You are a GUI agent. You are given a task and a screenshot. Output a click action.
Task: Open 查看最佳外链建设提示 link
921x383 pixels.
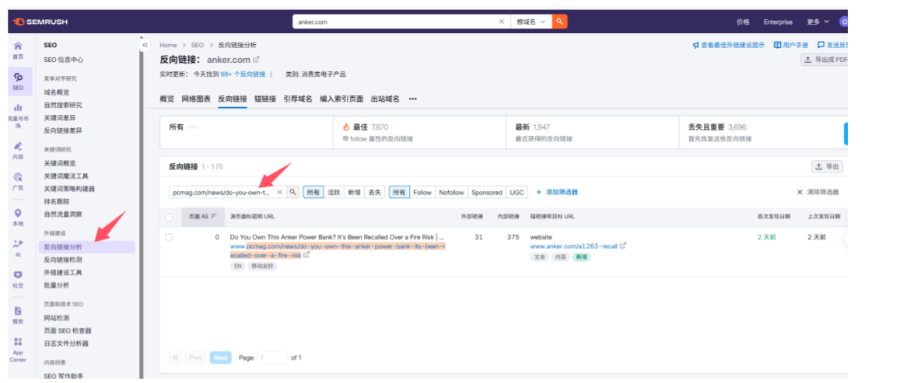pos(728,45)
